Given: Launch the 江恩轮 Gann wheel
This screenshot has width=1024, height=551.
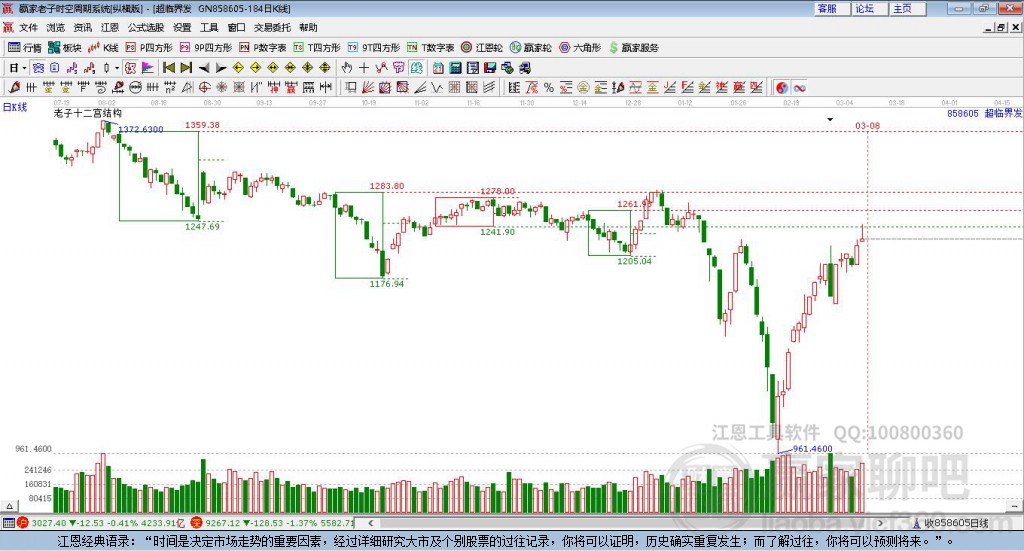Looking at the screenshot, I should (482, 48).
